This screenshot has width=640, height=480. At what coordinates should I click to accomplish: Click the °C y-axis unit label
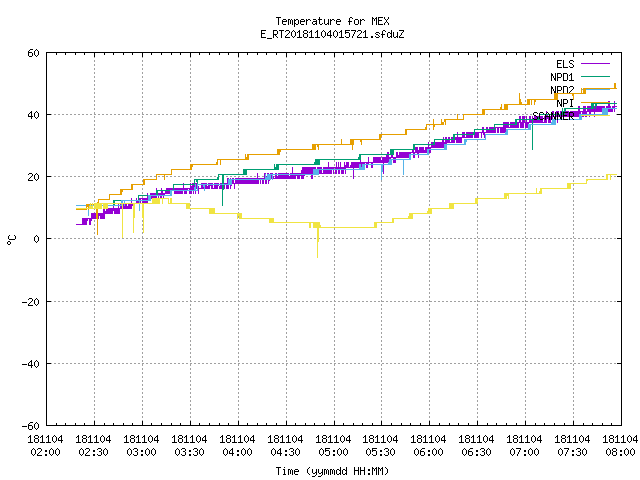(11, 240)
